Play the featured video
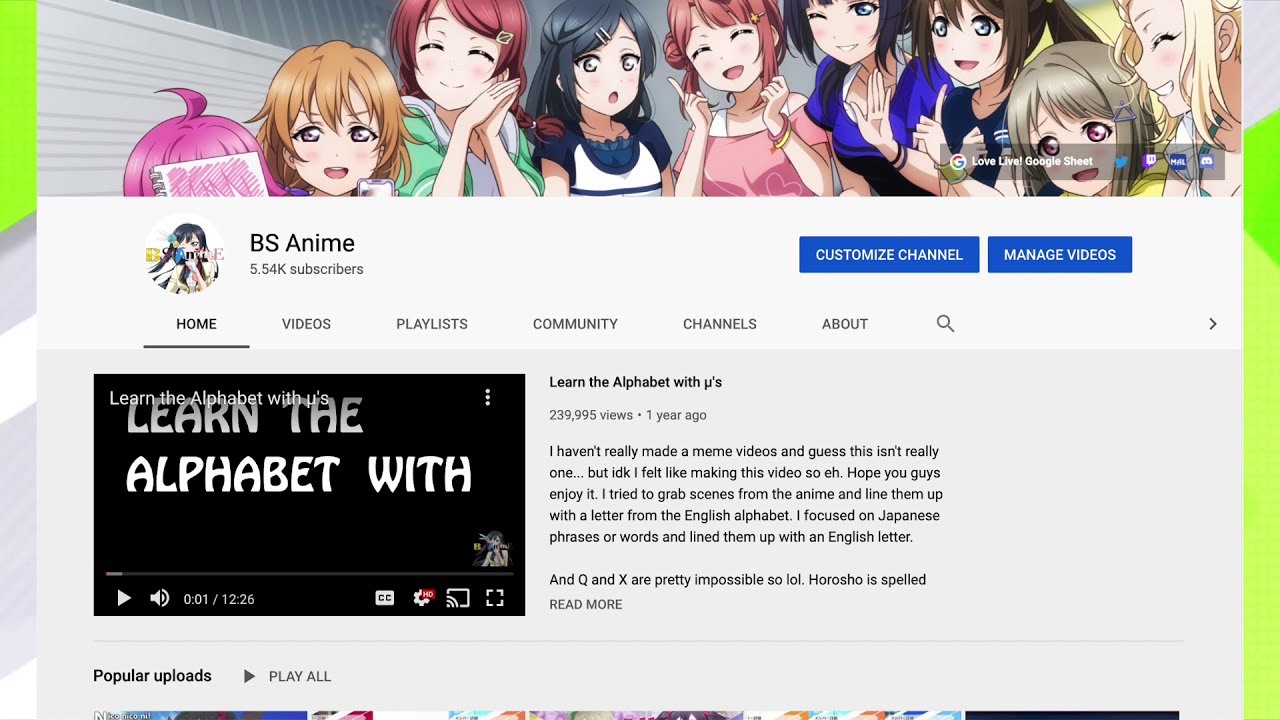1280x720 pixels. 124,598
